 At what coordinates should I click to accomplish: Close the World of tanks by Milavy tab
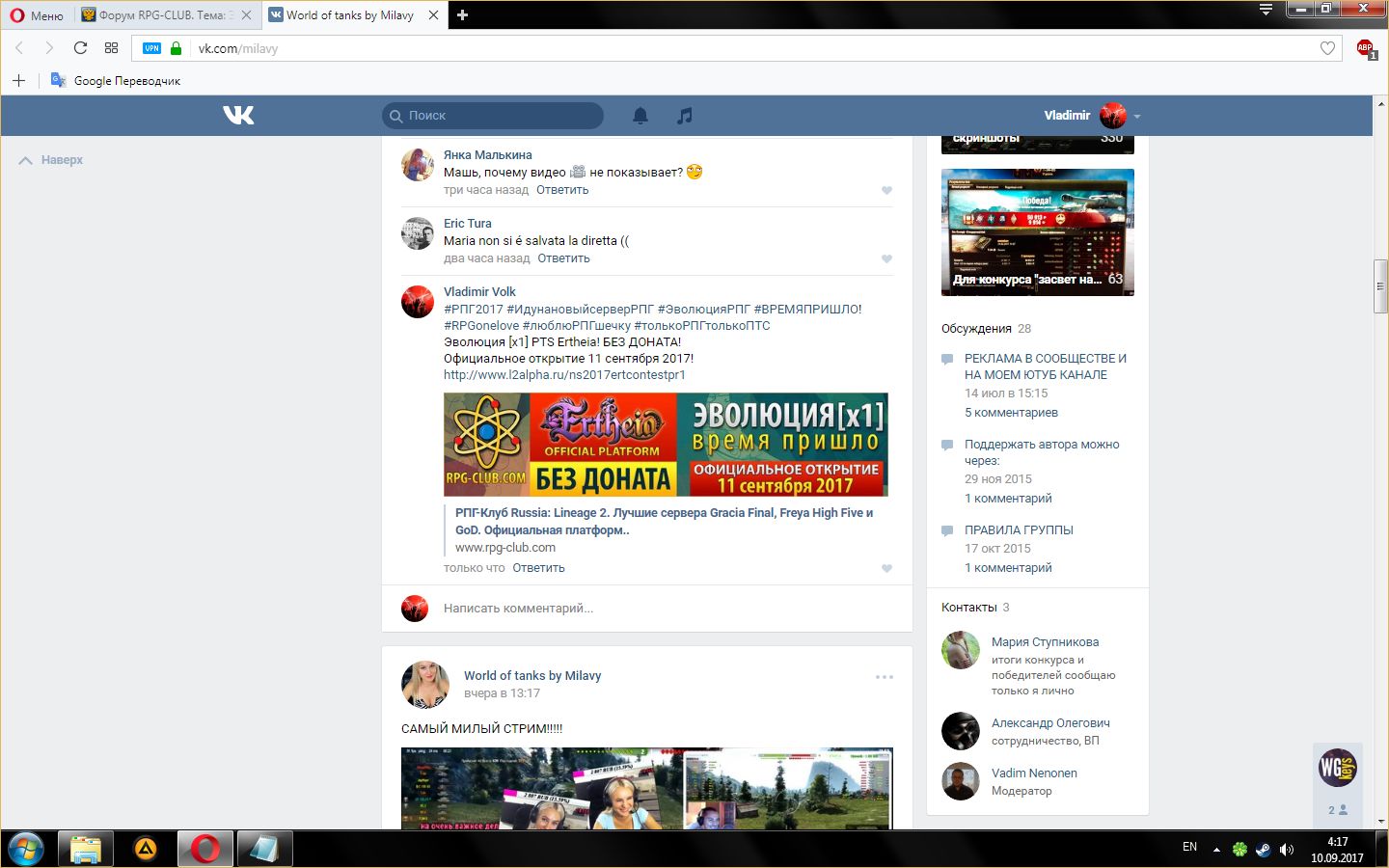point(433,14)
